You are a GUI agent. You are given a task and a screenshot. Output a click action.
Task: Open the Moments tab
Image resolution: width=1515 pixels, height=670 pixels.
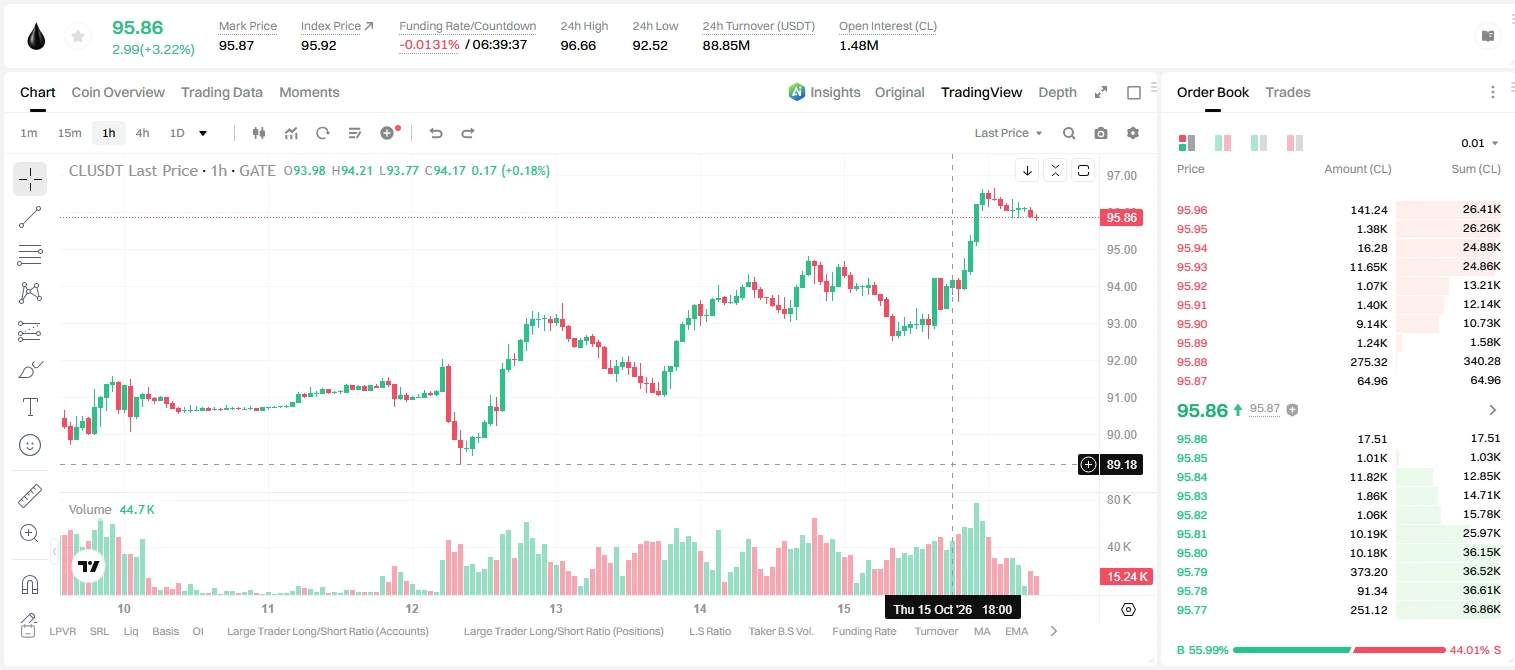tap(309, 92)
